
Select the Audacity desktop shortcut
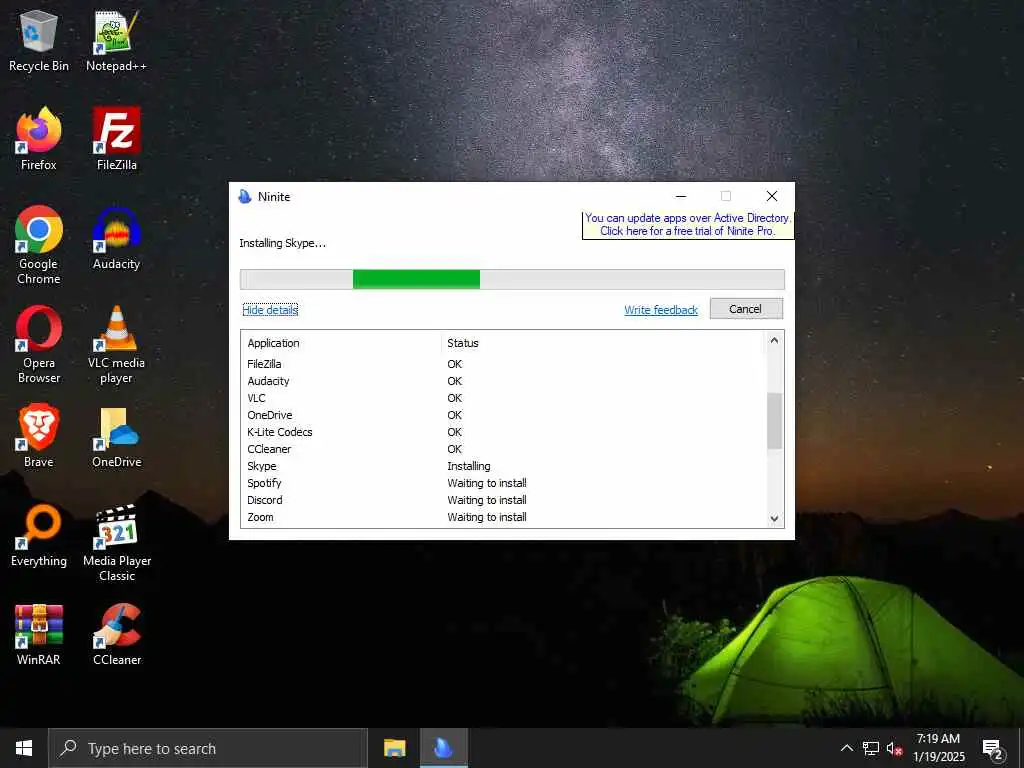point(116,238)
